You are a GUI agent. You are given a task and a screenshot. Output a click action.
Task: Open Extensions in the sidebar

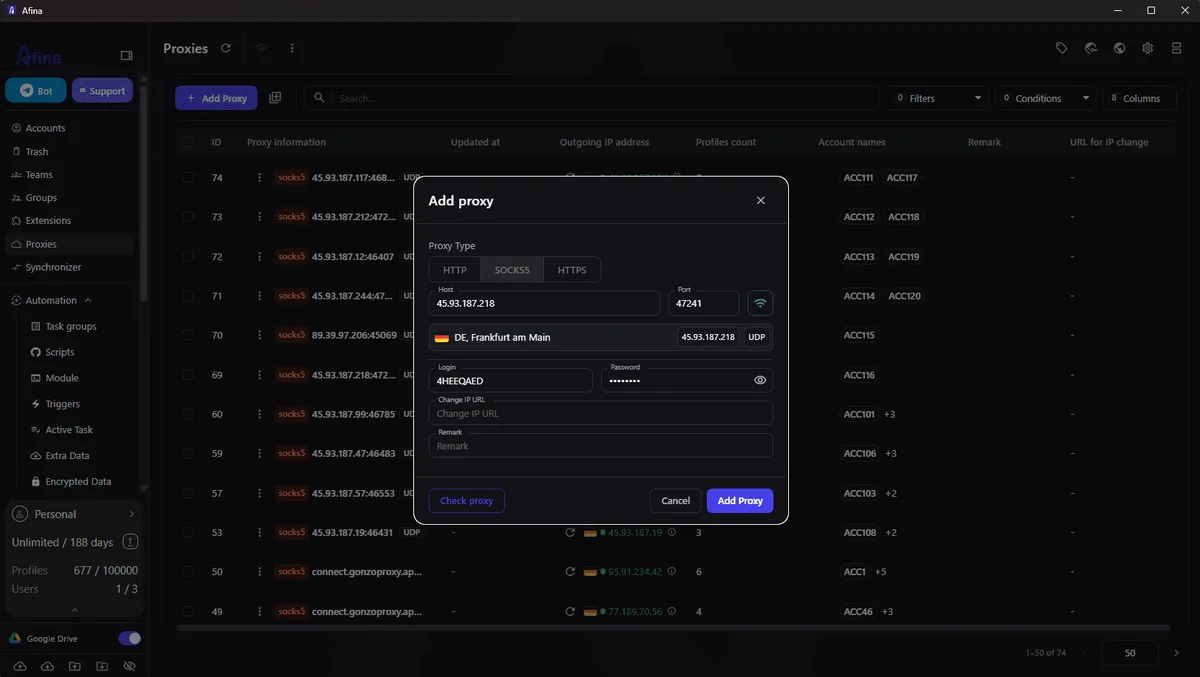click(x=68, y=220)
